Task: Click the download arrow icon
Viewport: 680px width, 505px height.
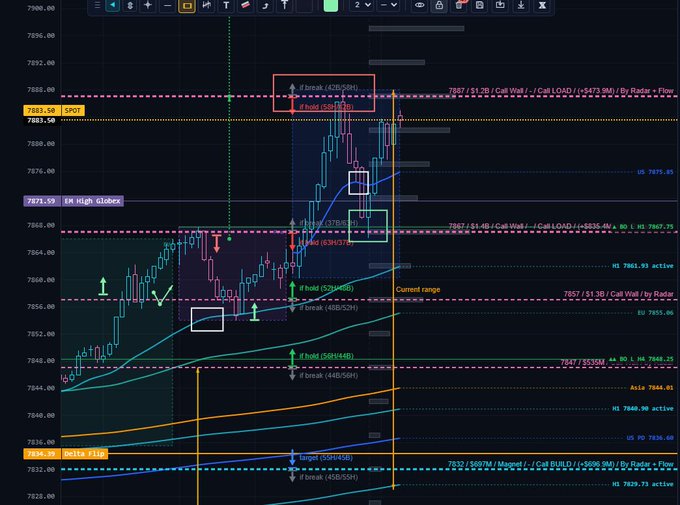Action: (x=521, y=5)
